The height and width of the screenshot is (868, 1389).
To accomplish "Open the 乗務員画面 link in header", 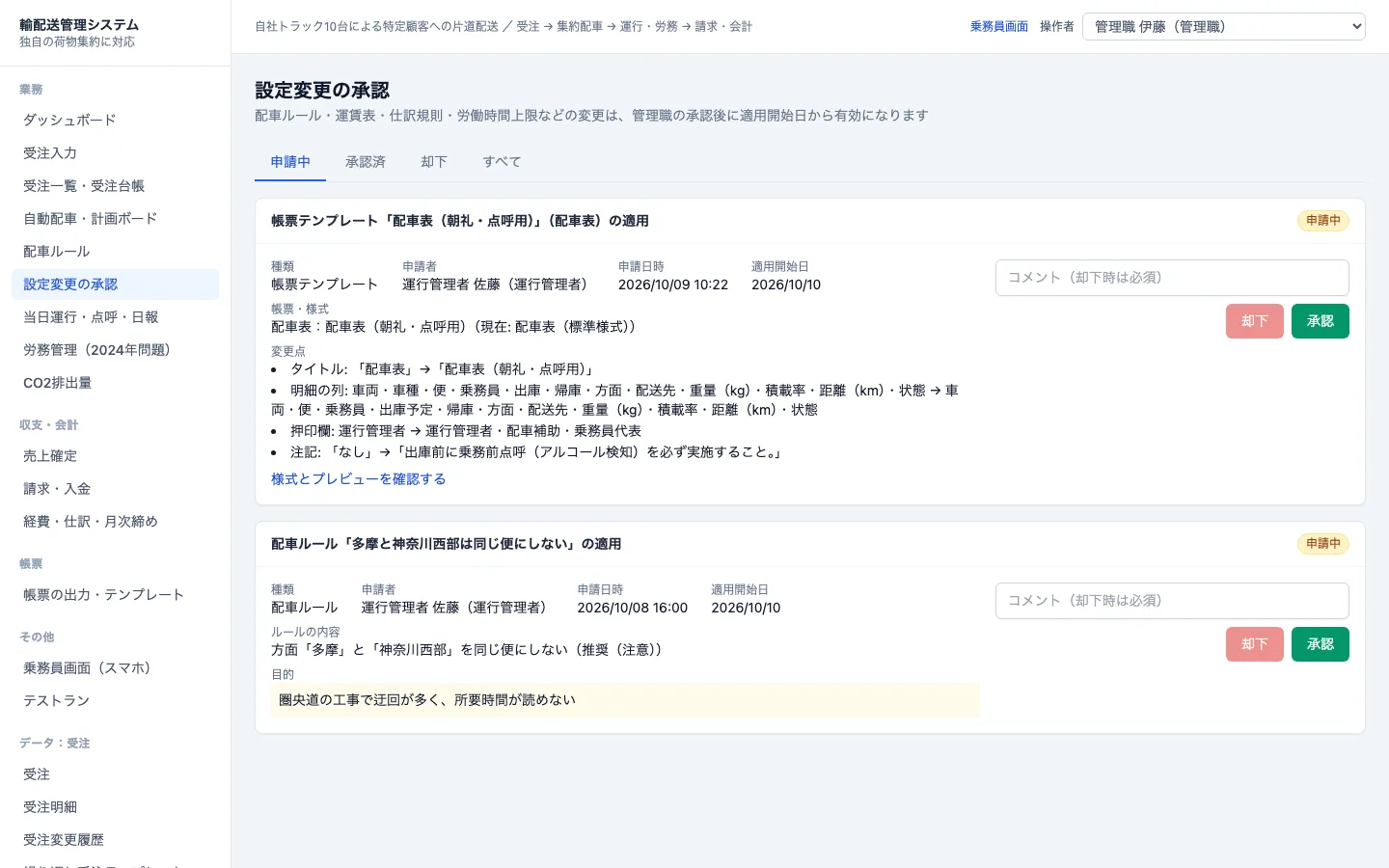I will 999,26.
